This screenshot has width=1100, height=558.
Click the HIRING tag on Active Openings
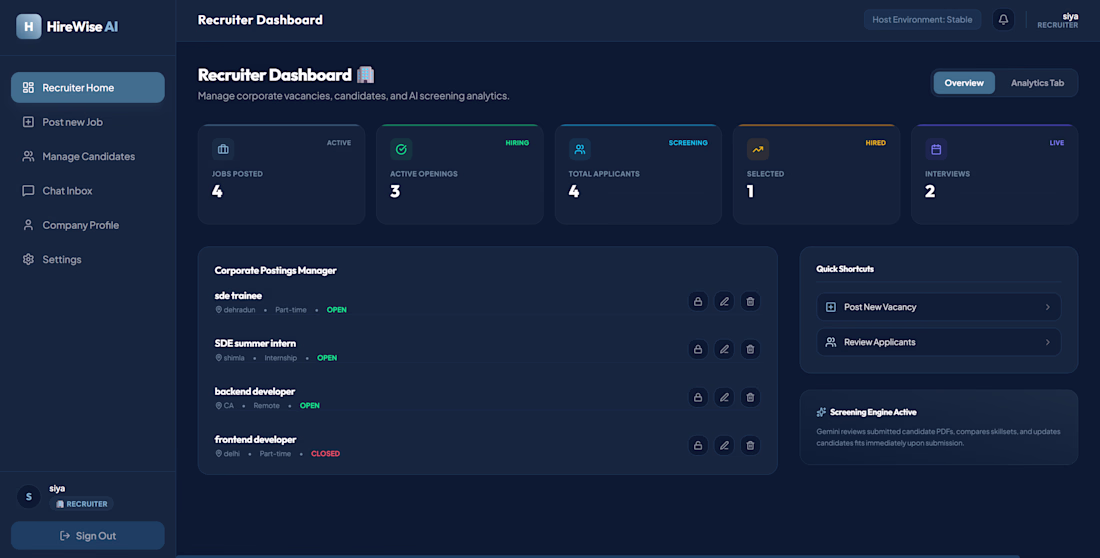tap(517, 142)
